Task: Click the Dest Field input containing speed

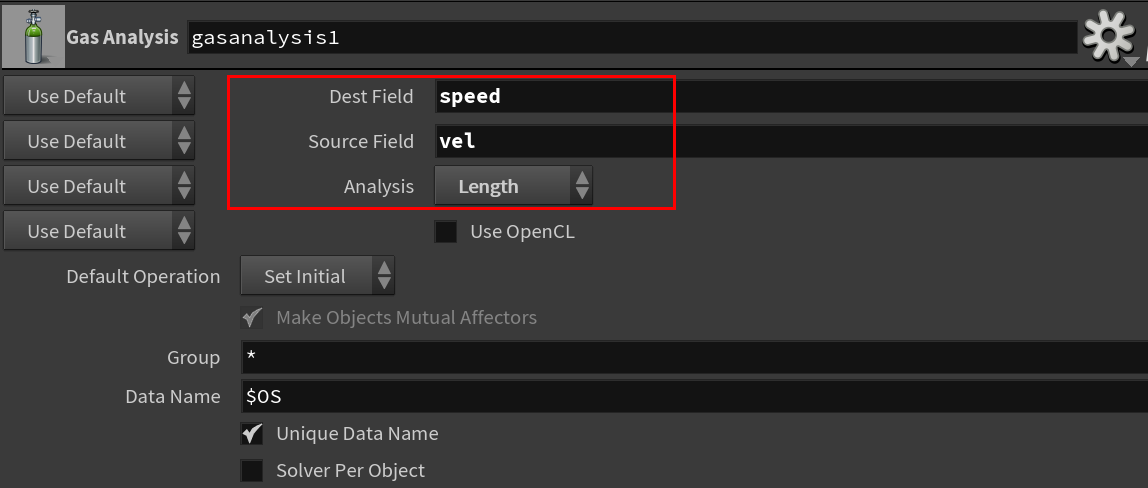Action: [791, 97]
